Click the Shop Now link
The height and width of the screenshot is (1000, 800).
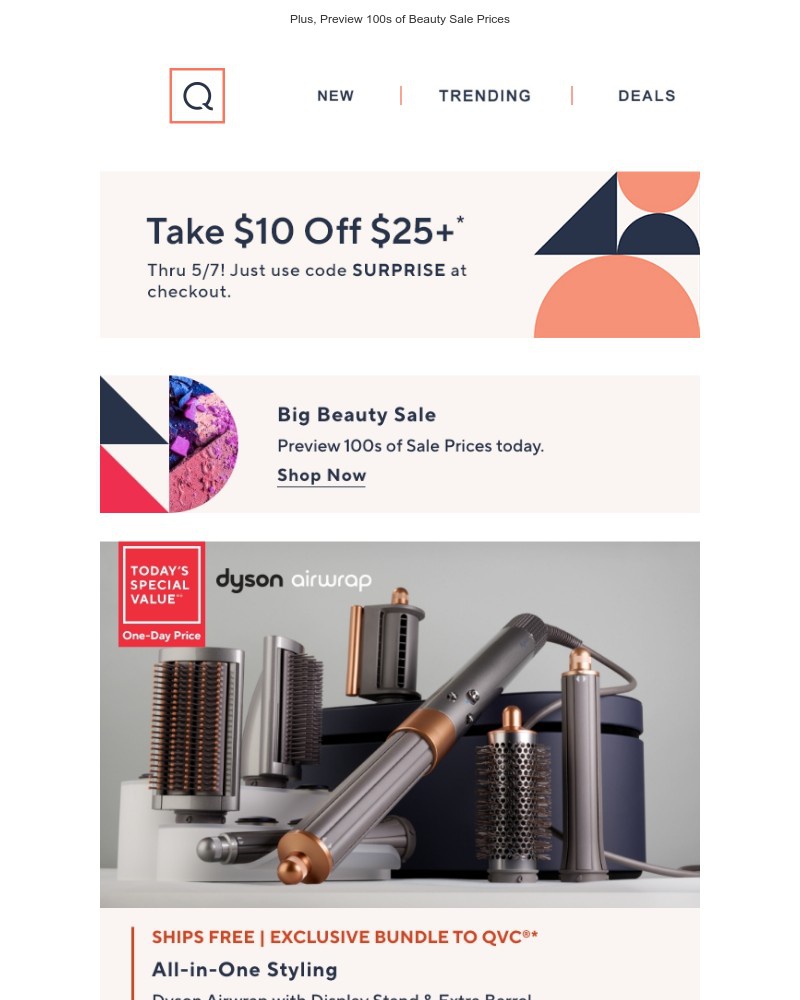[322, 476]
